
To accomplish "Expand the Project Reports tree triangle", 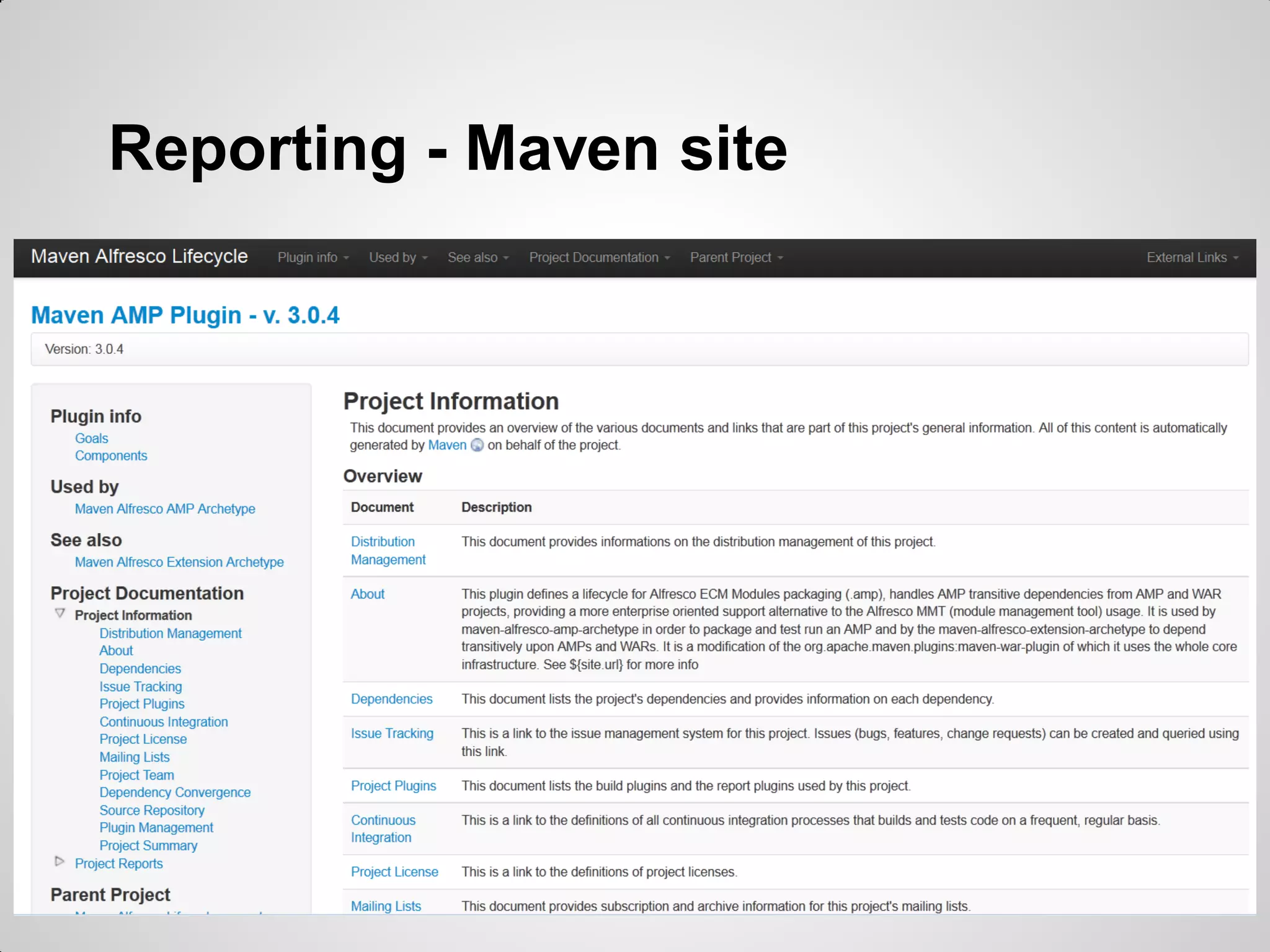I will [60, 862].
